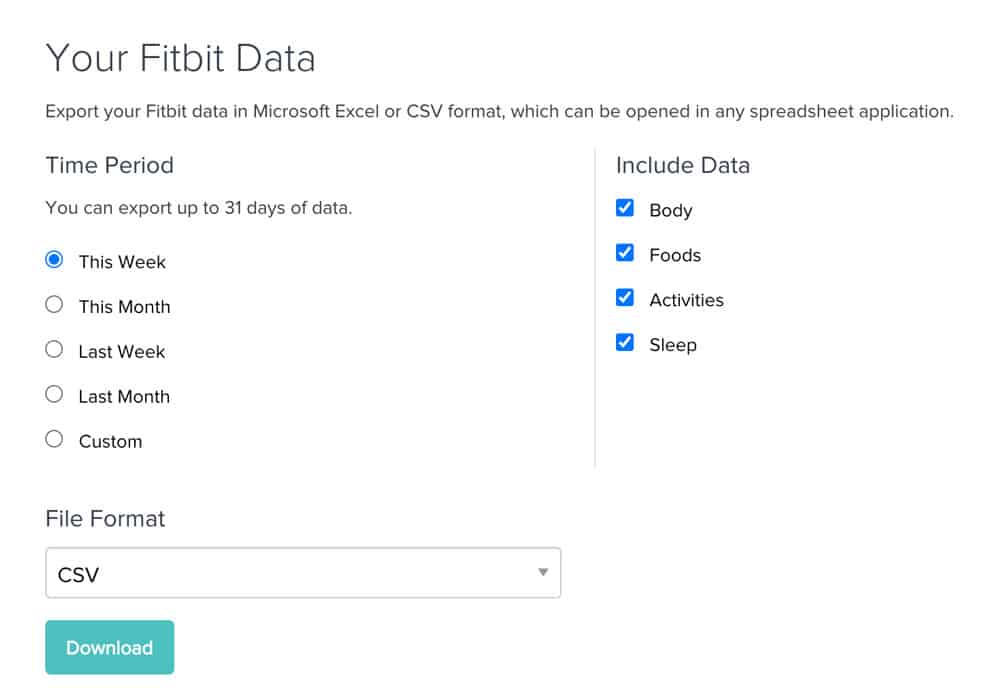Click the "Foods" label text

coord(675,256)
